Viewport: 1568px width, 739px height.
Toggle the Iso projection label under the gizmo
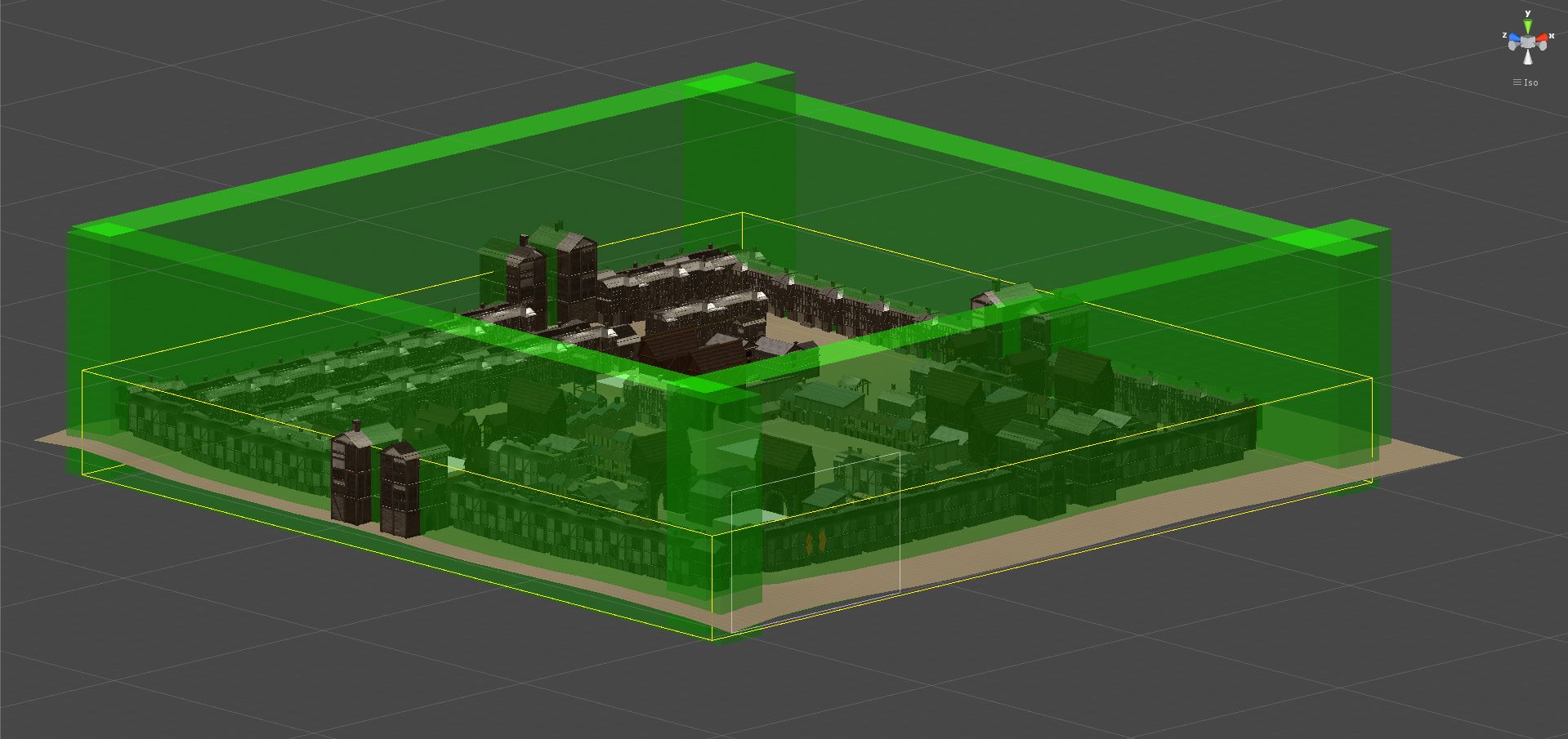tap(1526, 82)
